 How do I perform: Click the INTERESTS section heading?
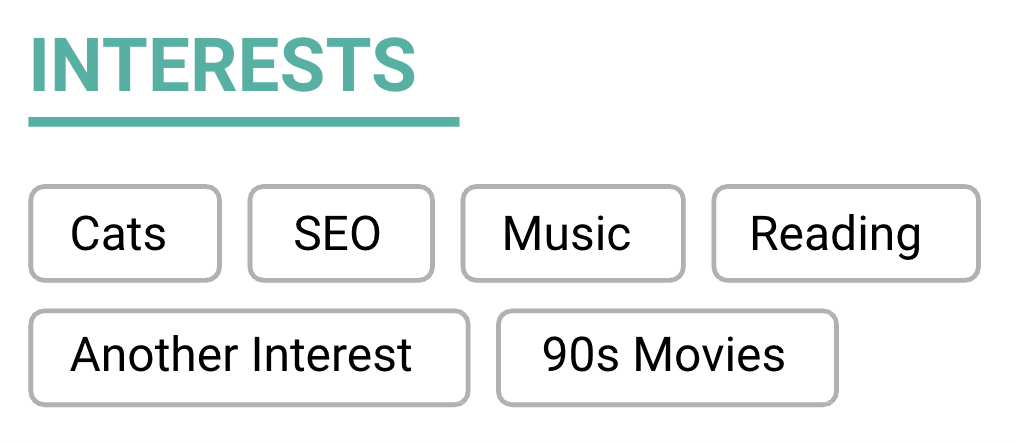[223, 66]
